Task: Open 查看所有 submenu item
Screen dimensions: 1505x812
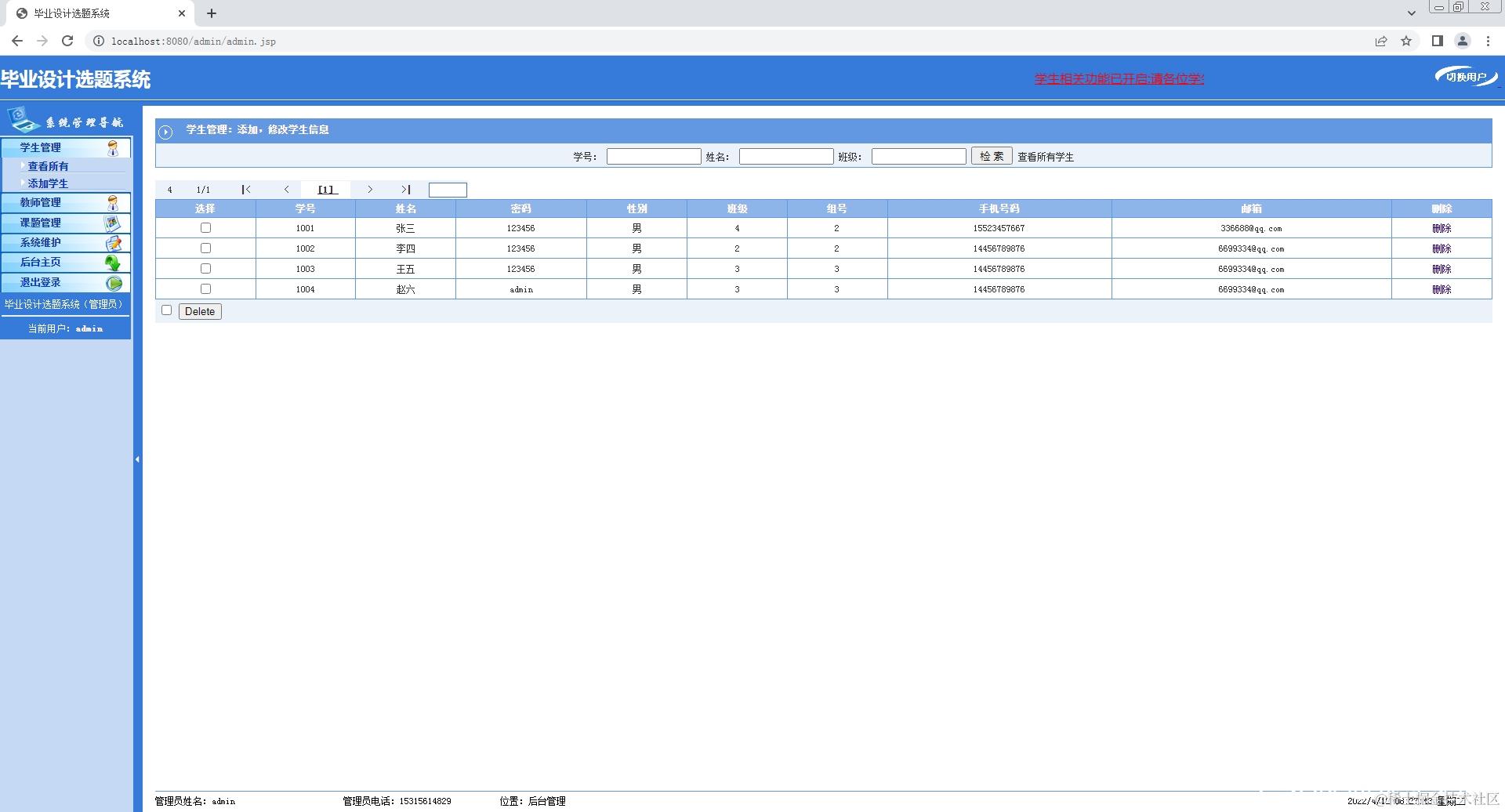Action: [48, 166]
